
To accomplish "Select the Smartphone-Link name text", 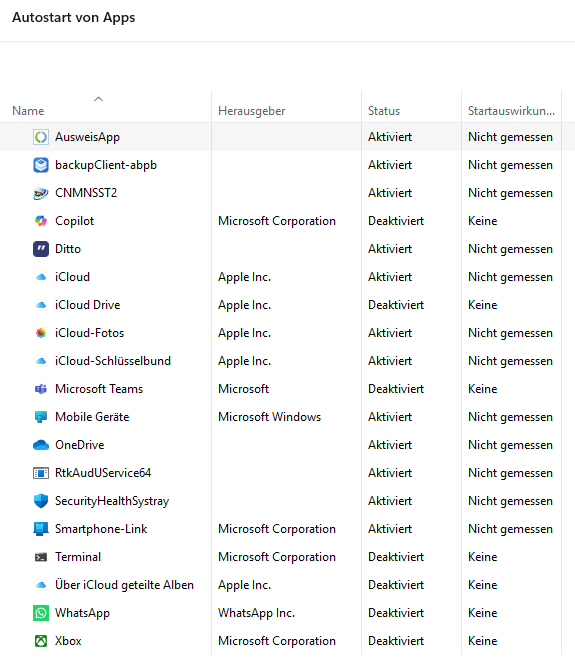I will point(101,529).
